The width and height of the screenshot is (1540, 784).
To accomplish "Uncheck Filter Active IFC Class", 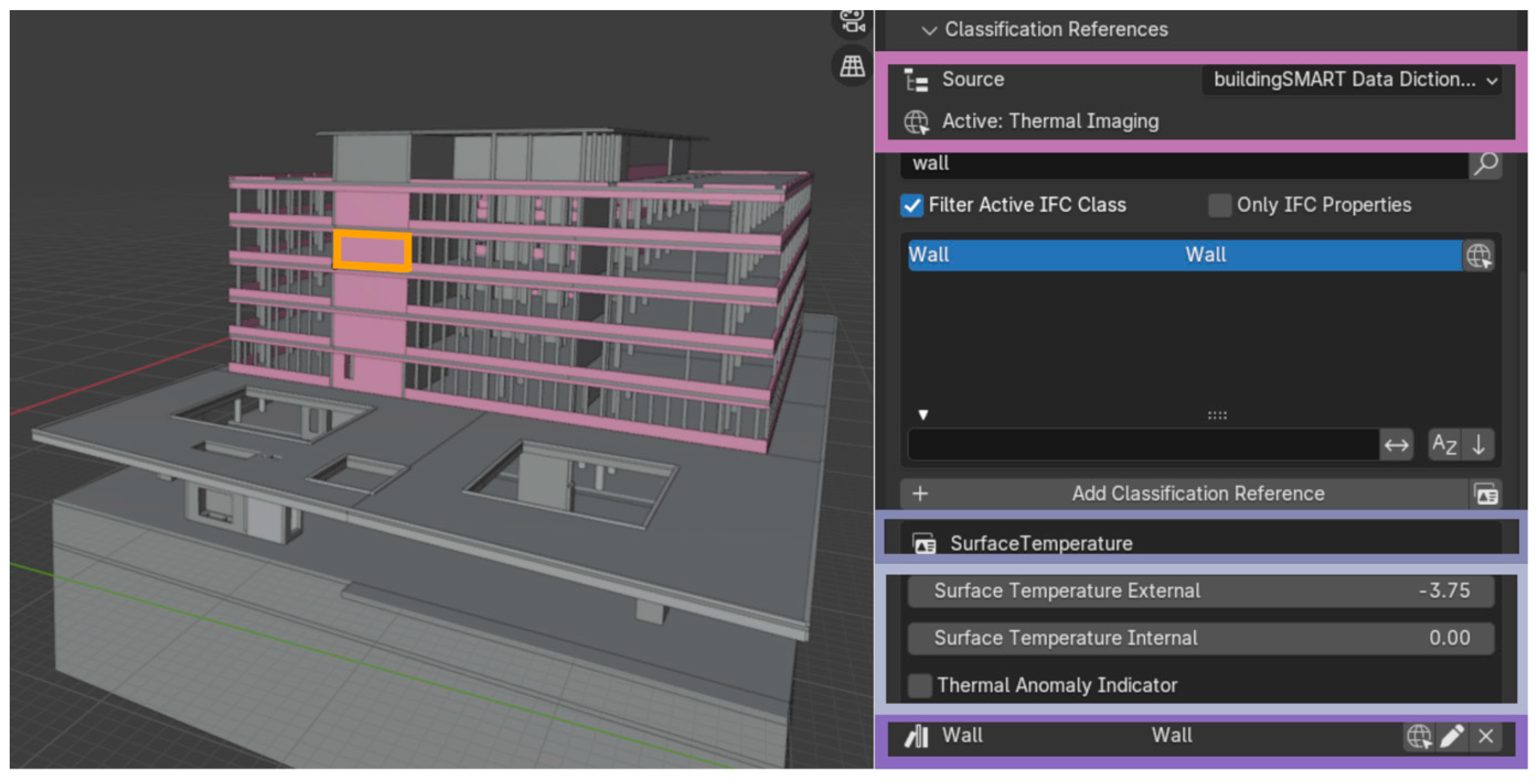I will click(912, 205).
